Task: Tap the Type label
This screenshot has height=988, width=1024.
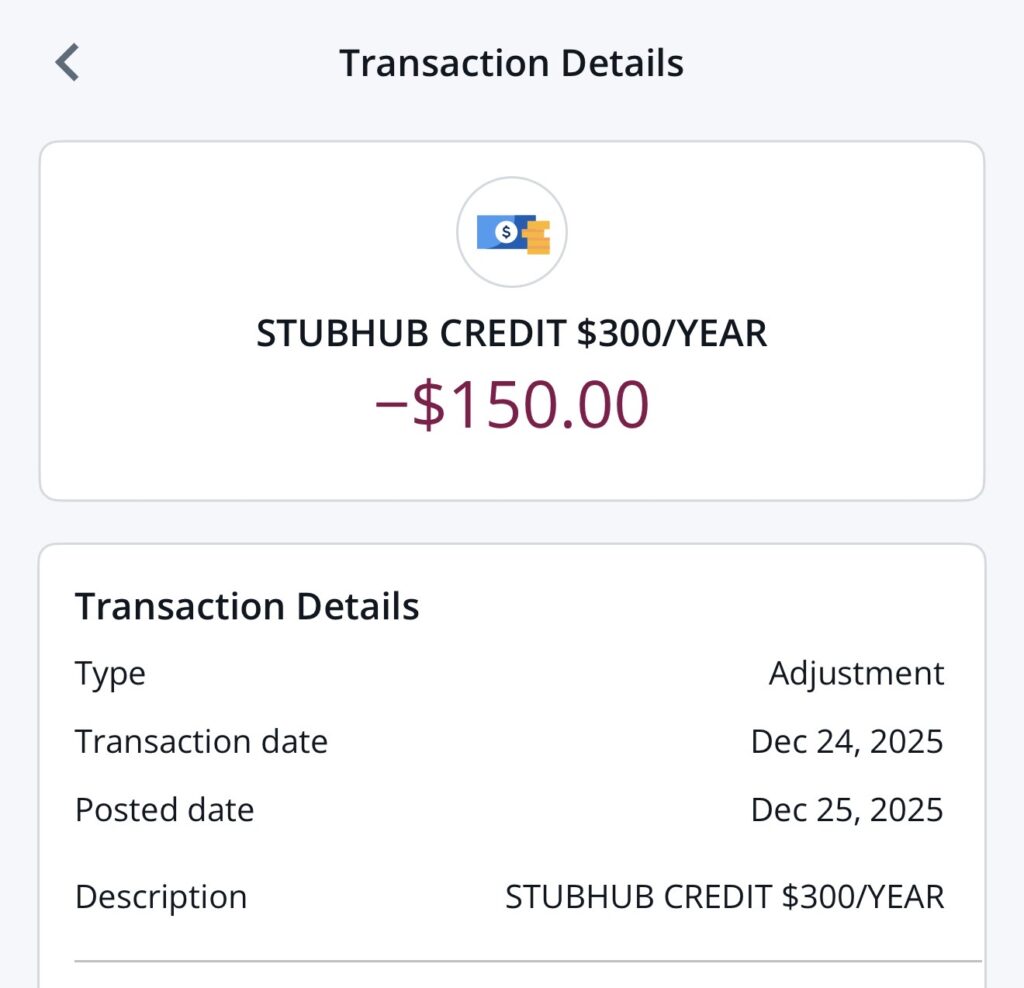Action: pos(110,673)
